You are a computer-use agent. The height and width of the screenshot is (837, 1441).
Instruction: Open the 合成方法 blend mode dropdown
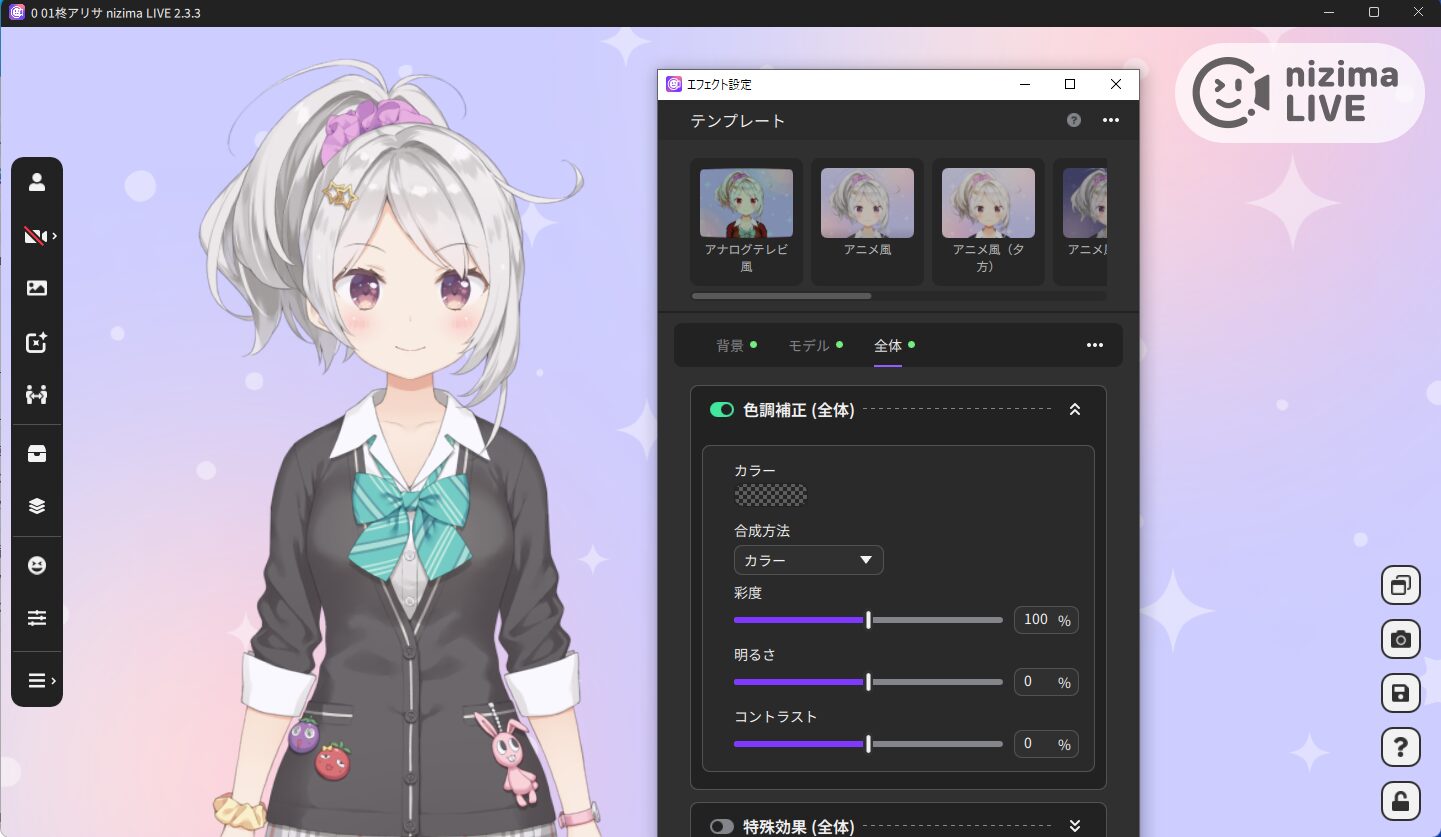[x=807, y=560]
